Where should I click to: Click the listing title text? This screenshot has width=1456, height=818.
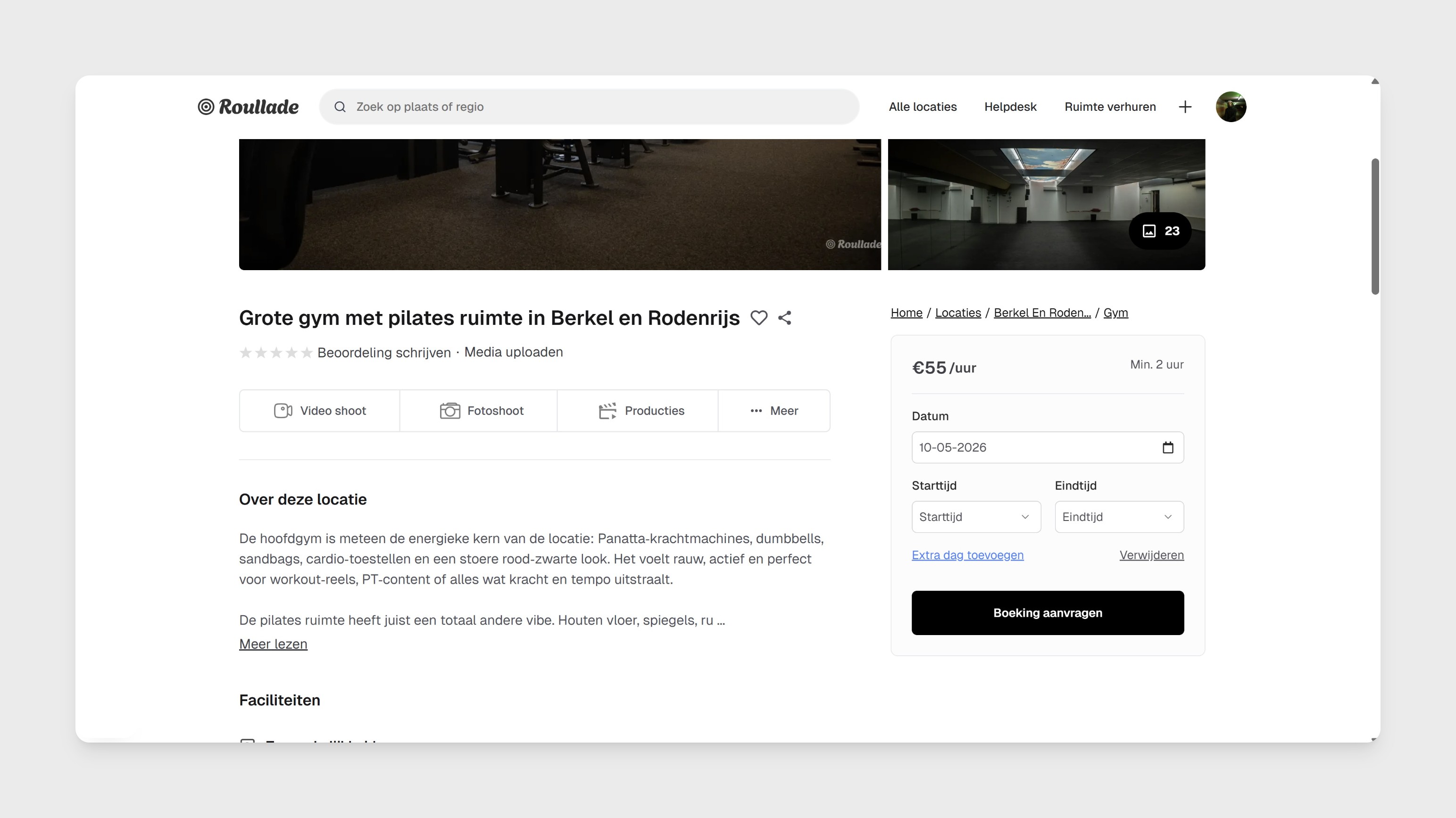(x=489, y=318)
